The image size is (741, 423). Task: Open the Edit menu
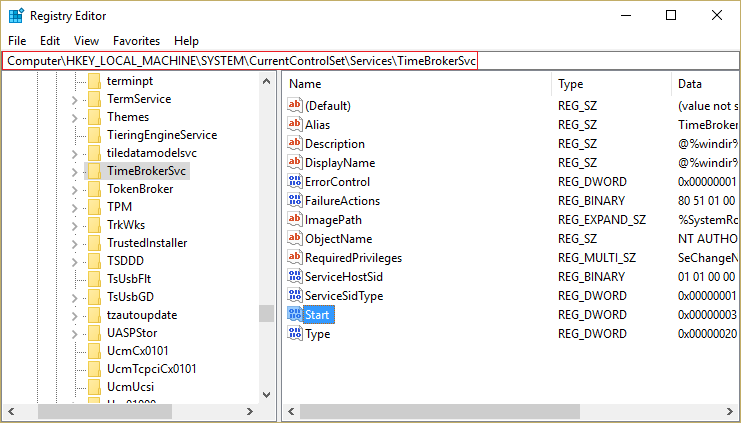tap(50, 41)
